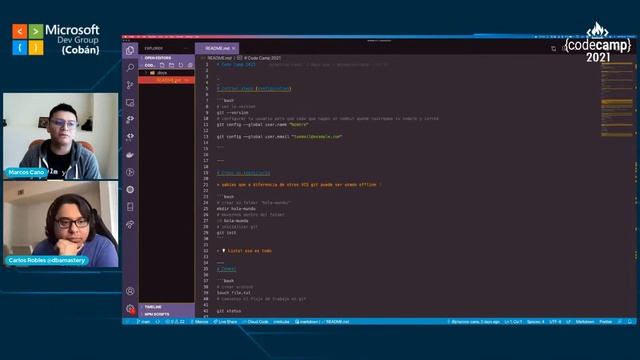640x360 pixels.
Task: Open the Explorer panel more actions ellipsis
Action: (186, 49)
